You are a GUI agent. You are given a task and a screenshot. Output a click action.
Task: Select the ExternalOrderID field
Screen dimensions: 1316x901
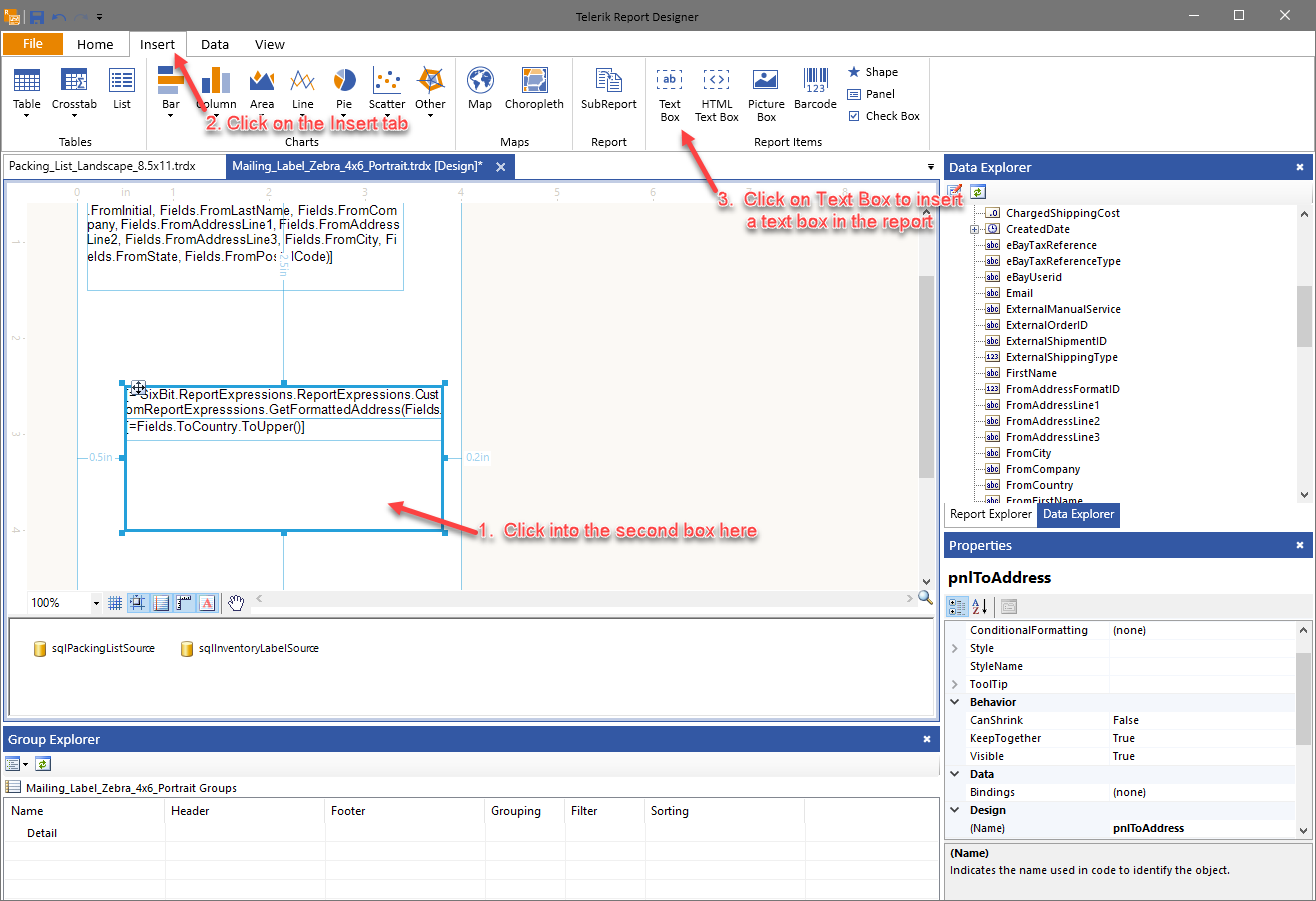pyautogui.click(x=1046, y=325)
